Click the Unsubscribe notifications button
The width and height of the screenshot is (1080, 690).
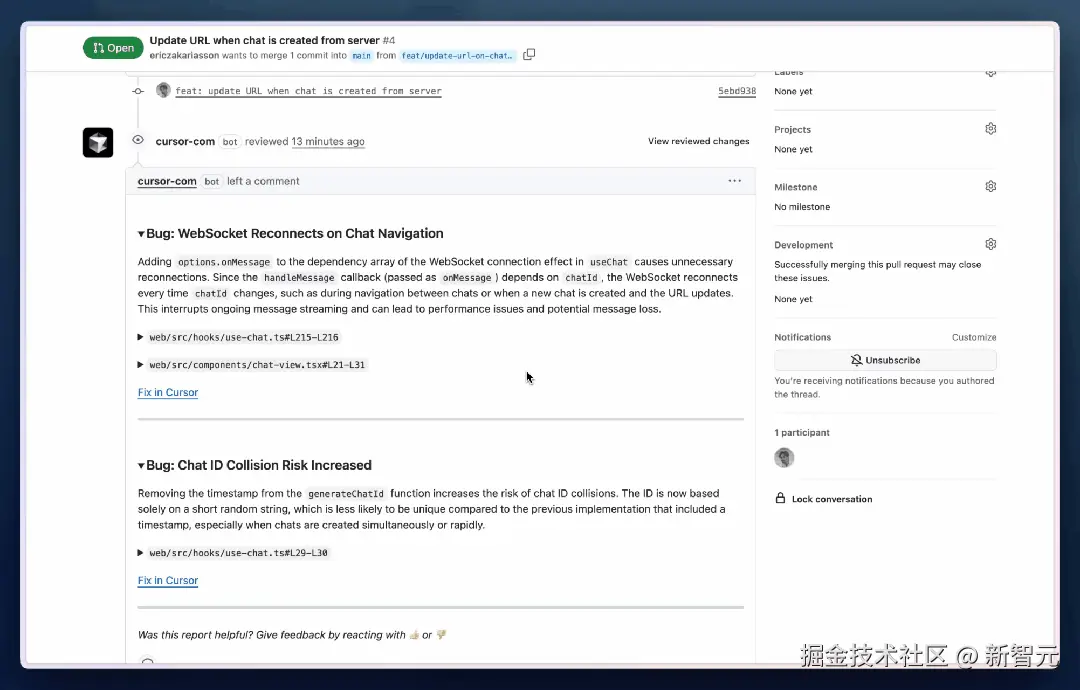(885, 360)
